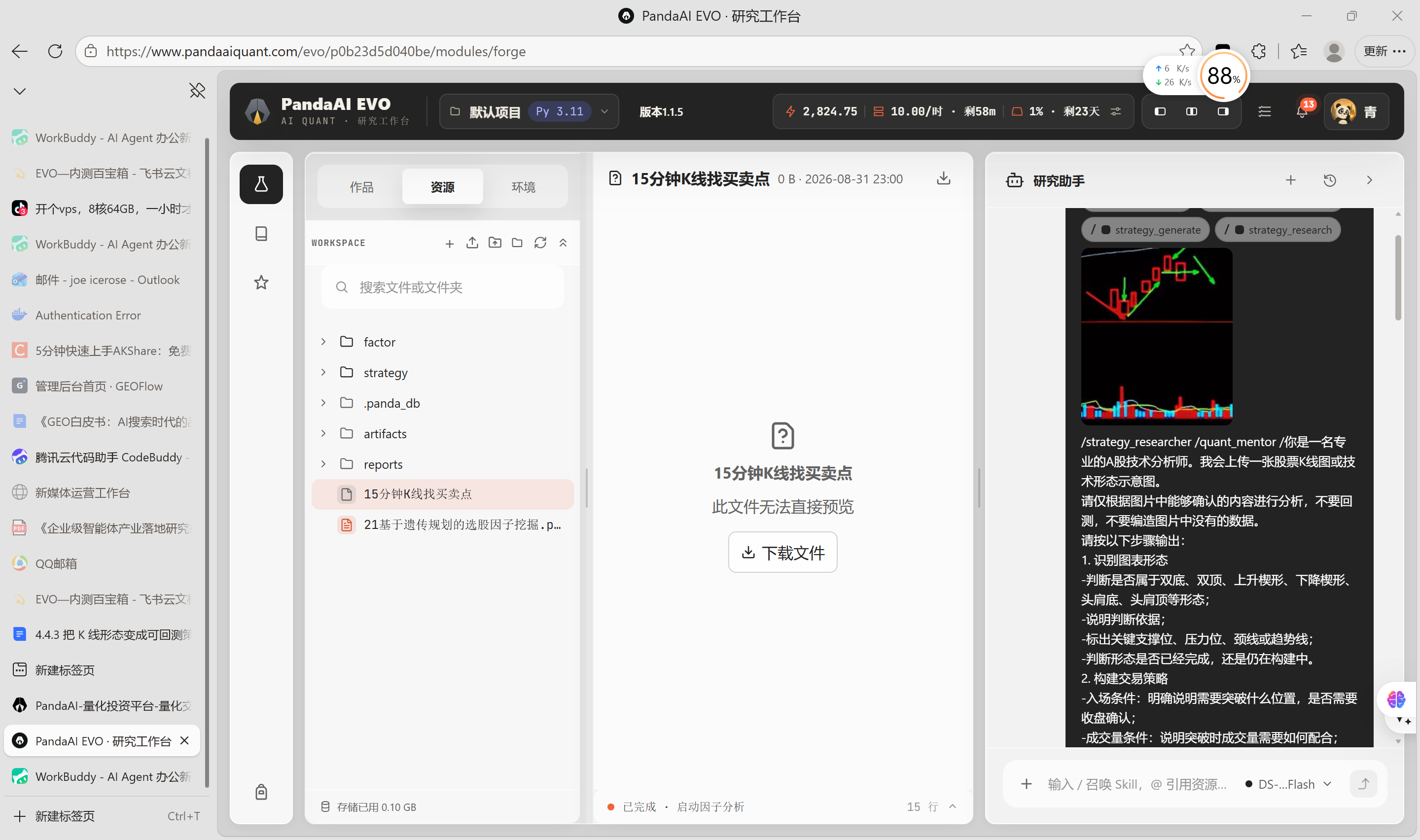Click the browser address bar URL

click(x=316, y=51)
